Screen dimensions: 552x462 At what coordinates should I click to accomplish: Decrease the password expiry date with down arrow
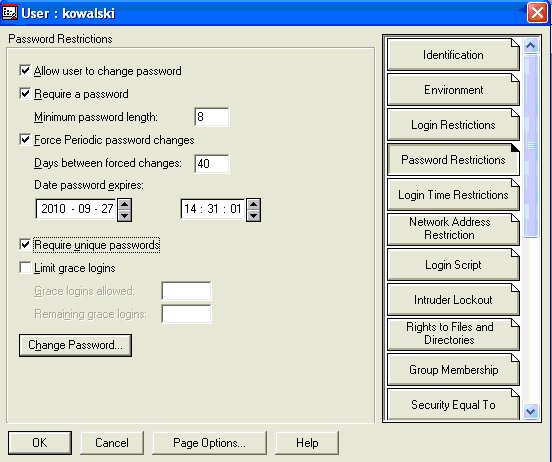tap(125, 216)
